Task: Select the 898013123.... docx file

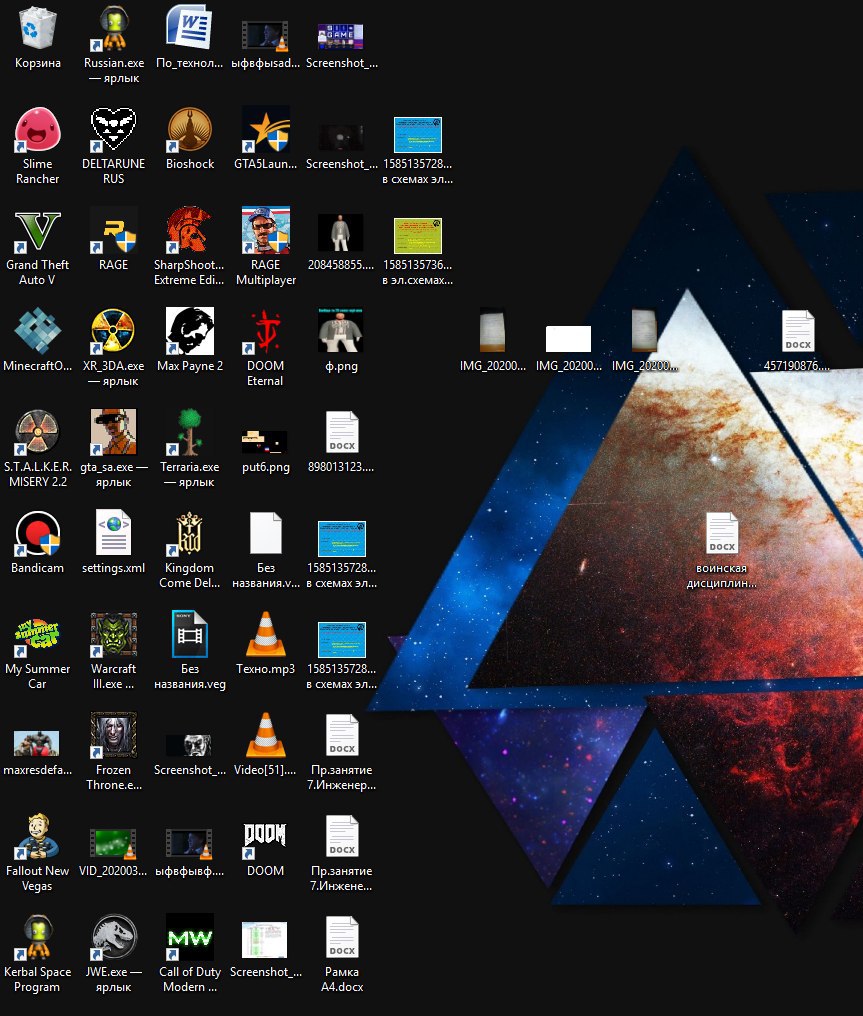Action: pos(341,432)
